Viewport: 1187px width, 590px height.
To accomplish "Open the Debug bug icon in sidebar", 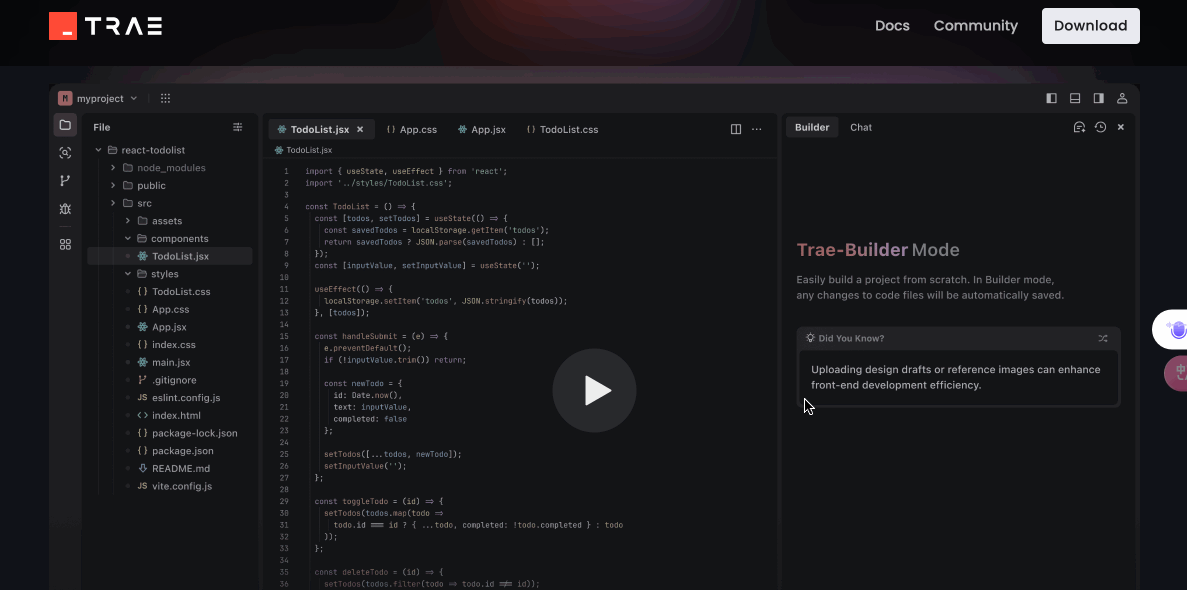I will 65,208.
